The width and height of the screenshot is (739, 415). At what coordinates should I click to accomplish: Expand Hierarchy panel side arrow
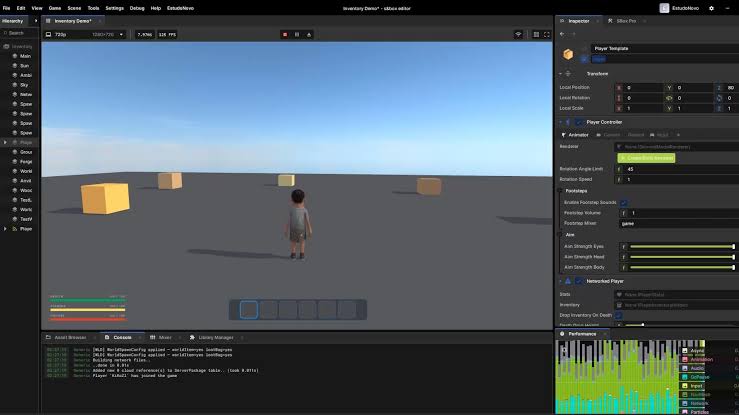[x=35, y=21]
